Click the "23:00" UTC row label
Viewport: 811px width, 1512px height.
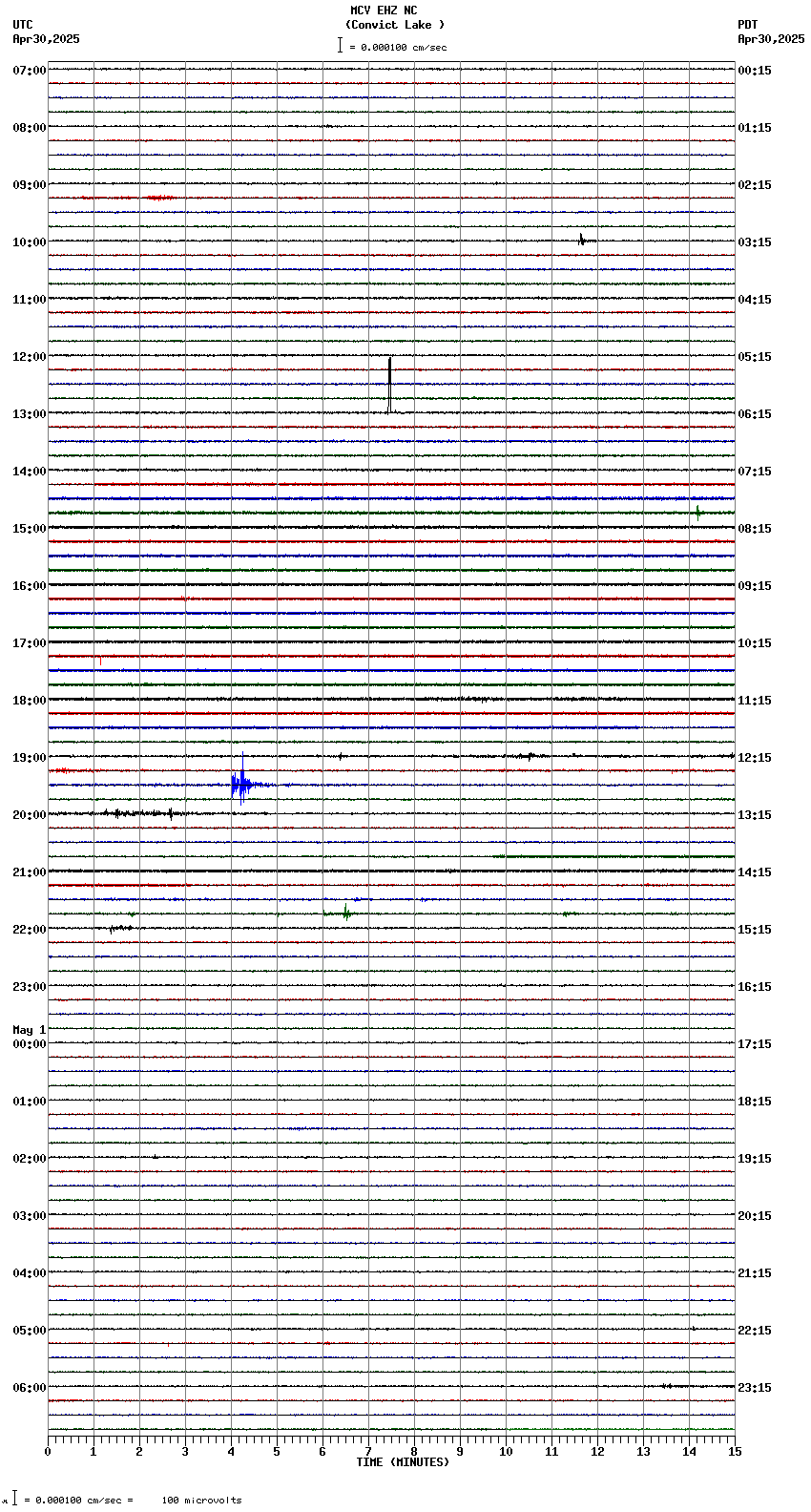tap(30, 987)
